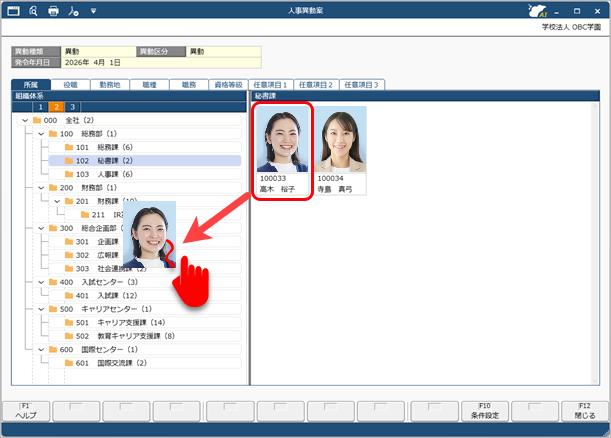
Task: Click the window menu icon in title bar
Action: [13, 11]
